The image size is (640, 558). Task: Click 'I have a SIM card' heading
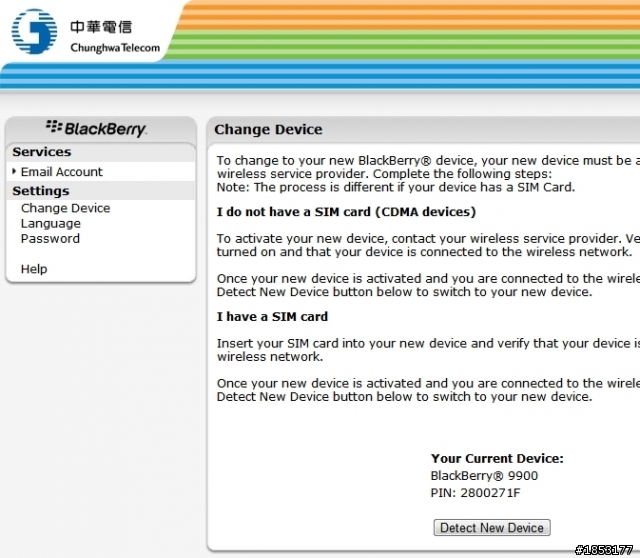[272, 316]
